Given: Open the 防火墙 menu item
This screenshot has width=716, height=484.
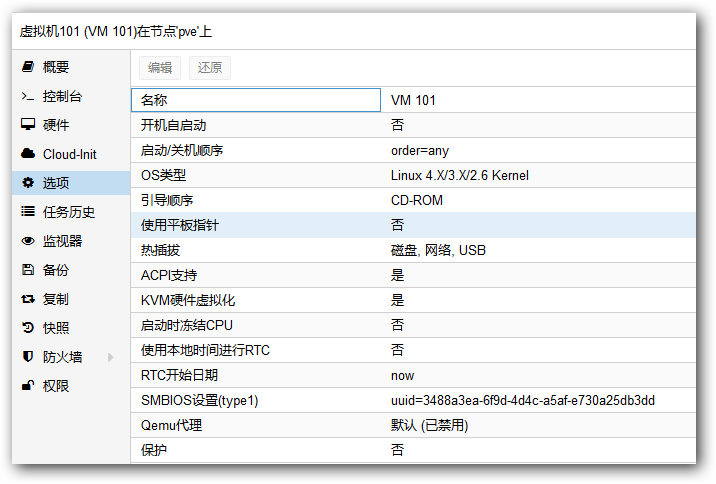Looking at the screenshot, I should pyautogui.click(x=62, y=357).
